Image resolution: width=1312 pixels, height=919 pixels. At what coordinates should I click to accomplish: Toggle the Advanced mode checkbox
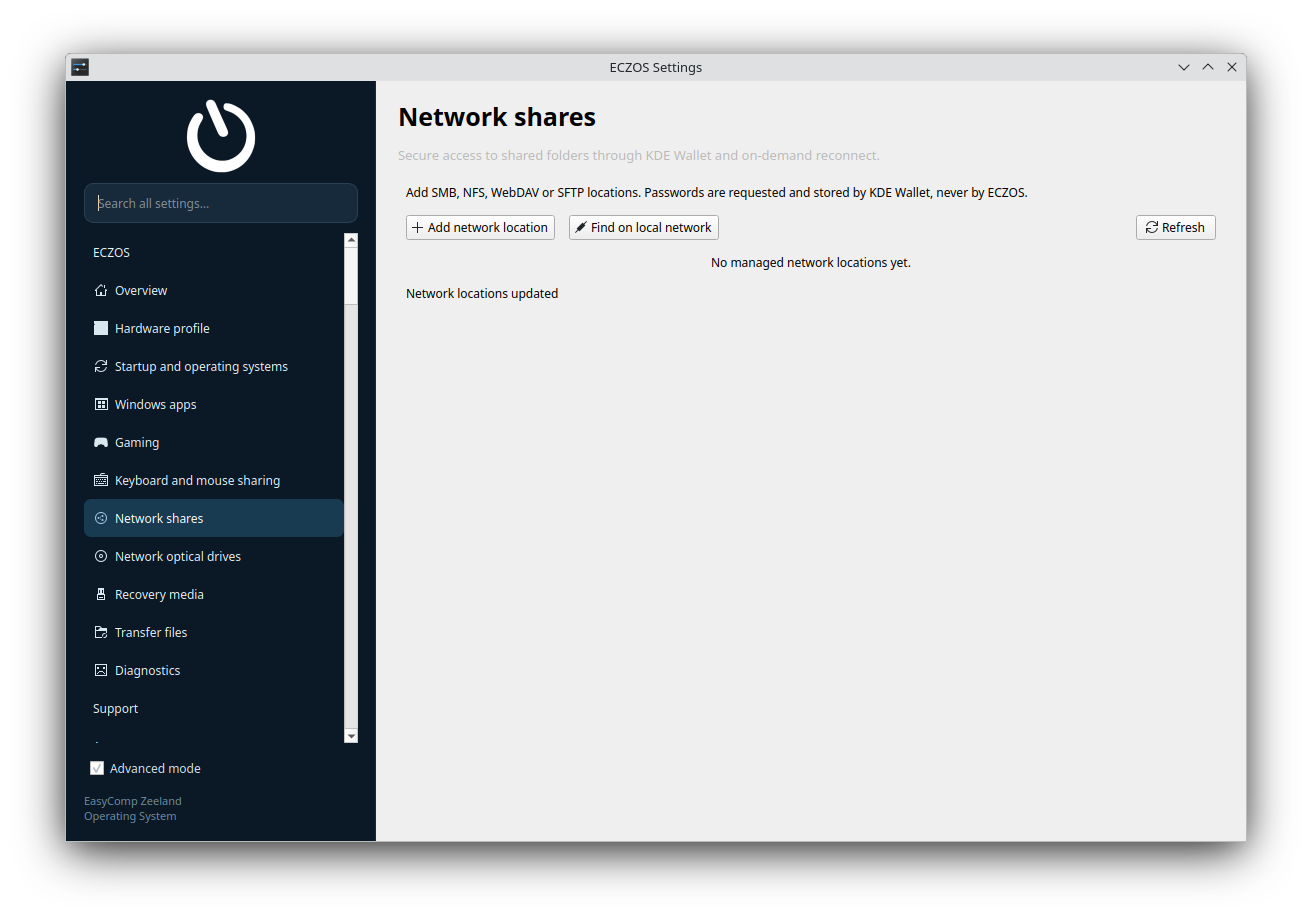(97, 768)
